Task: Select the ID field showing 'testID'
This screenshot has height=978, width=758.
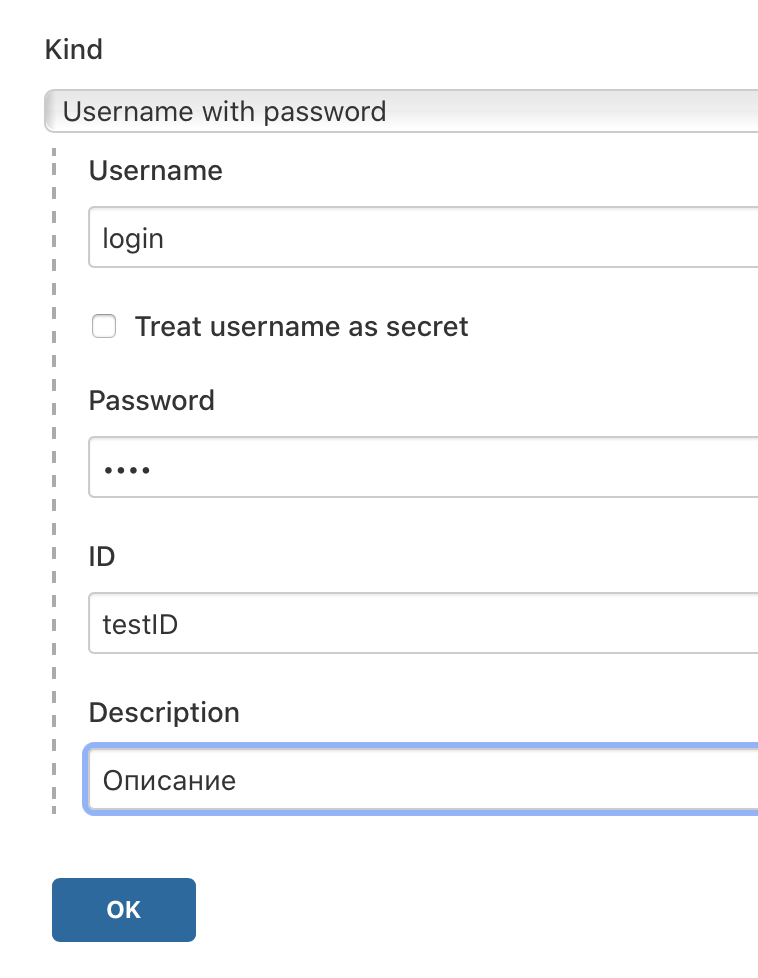Action: pyautogui.click(x=300, y=622)
